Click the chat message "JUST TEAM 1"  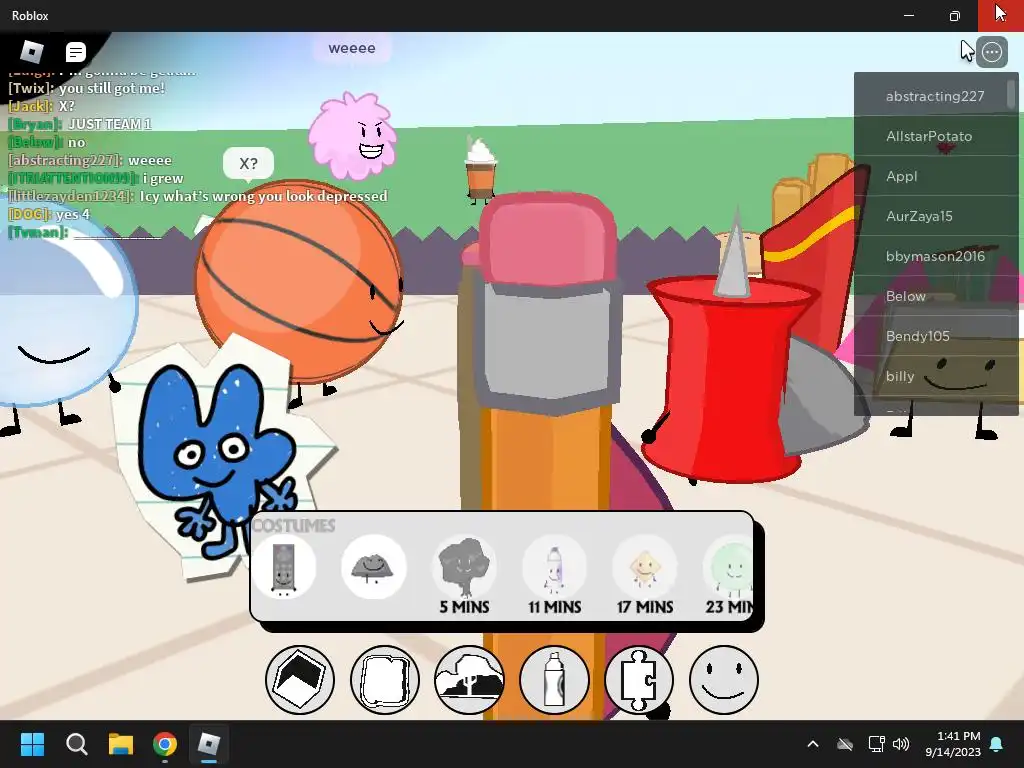(x=110, y=124)
